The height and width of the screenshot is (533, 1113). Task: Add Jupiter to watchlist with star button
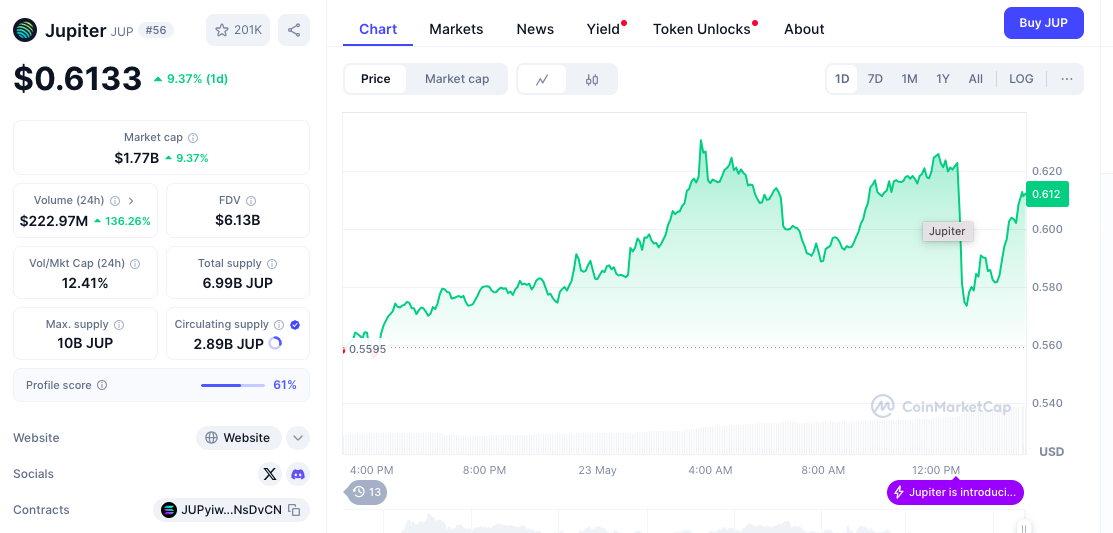pos(238,30)
